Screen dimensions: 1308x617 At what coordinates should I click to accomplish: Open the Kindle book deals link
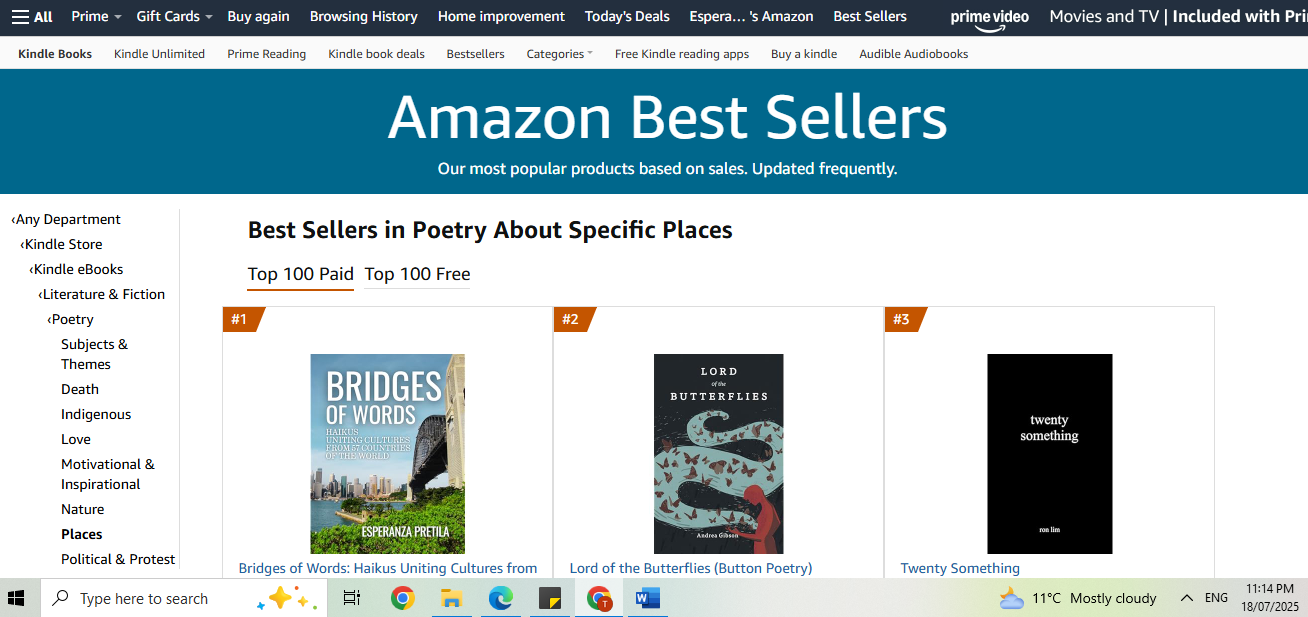pos(376,54)
